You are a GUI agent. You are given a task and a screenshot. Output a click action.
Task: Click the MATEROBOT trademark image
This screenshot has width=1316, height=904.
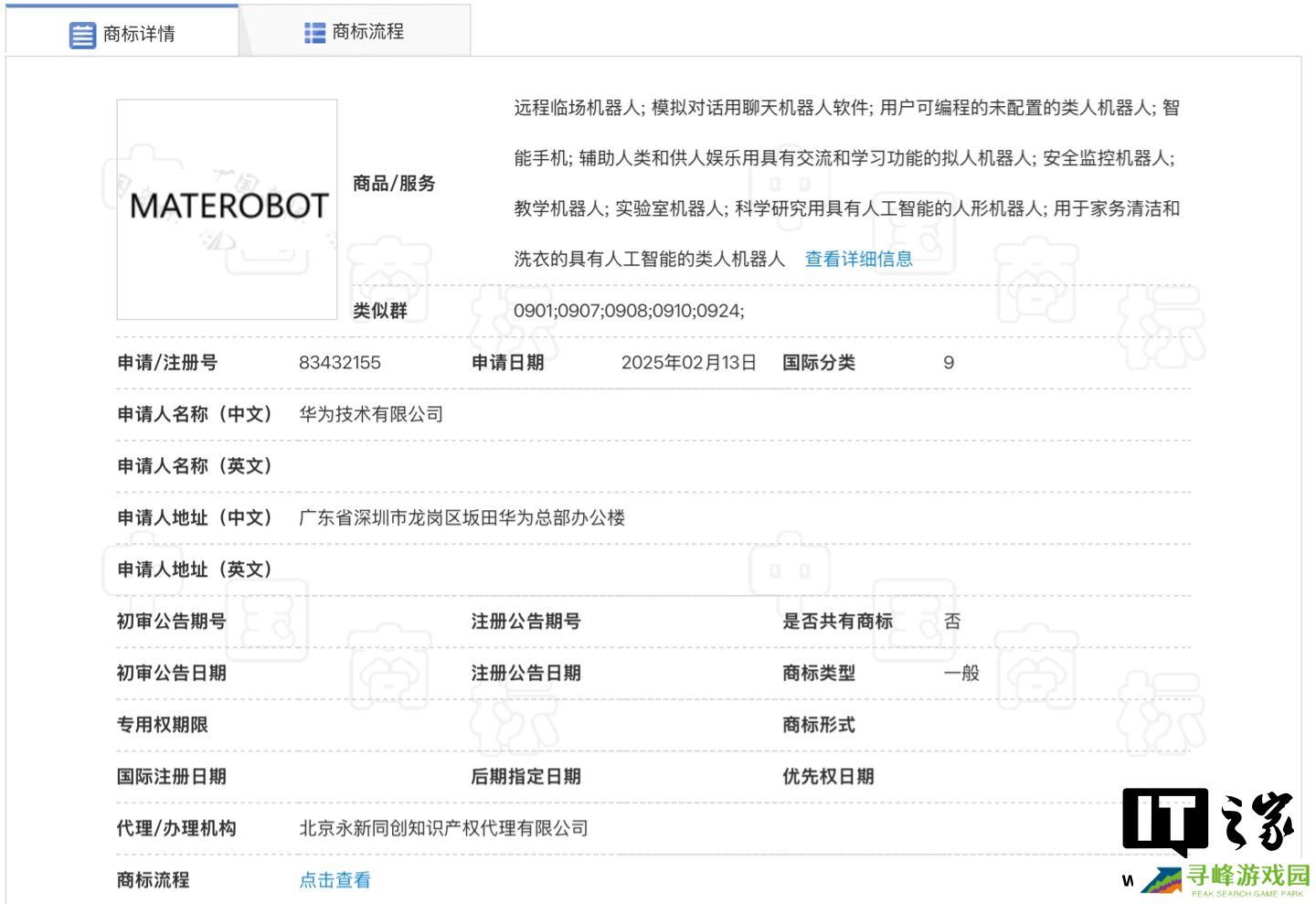coord(227,209)
